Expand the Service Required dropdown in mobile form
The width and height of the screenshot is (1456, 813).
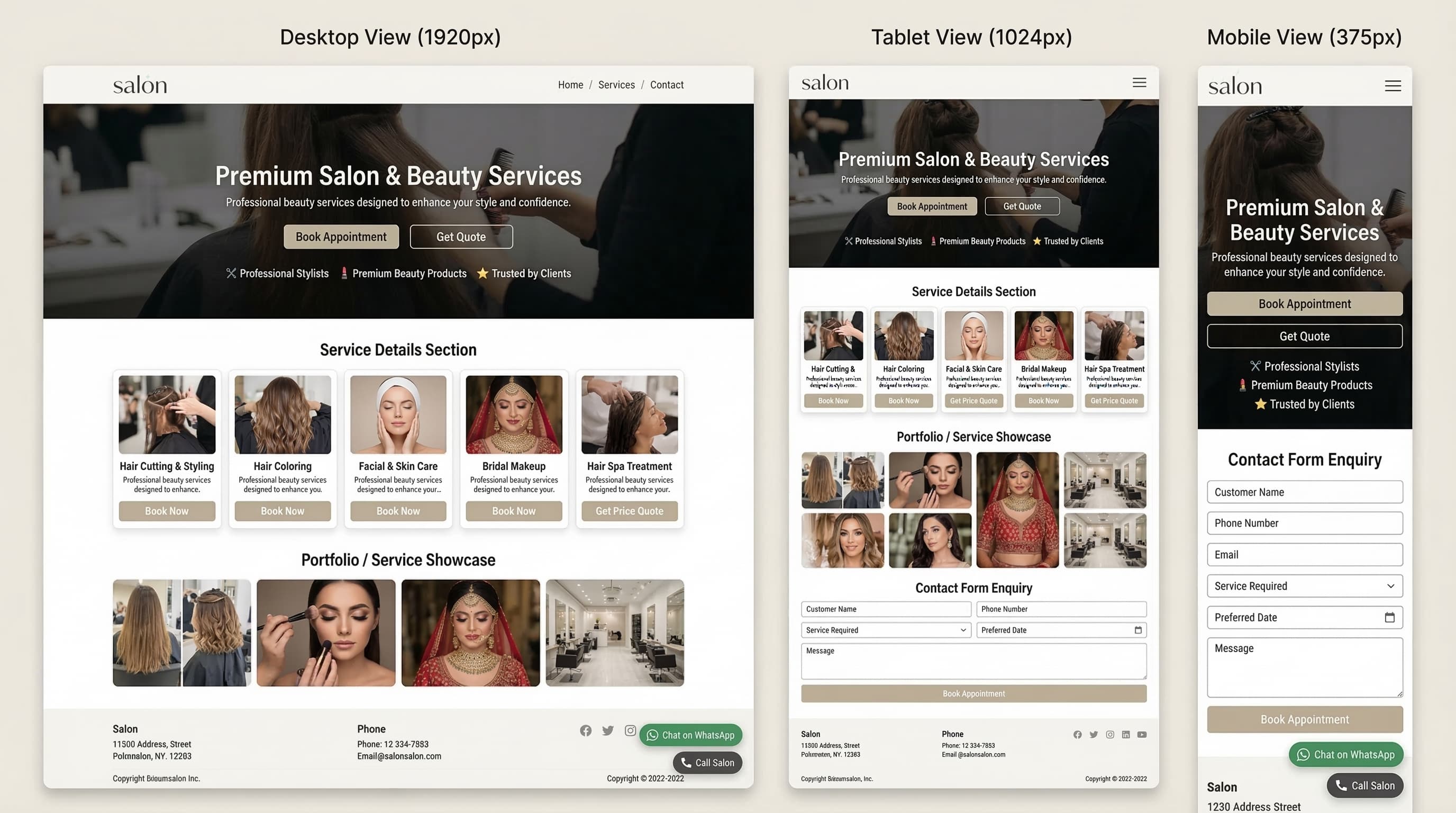coord(1305,586)
